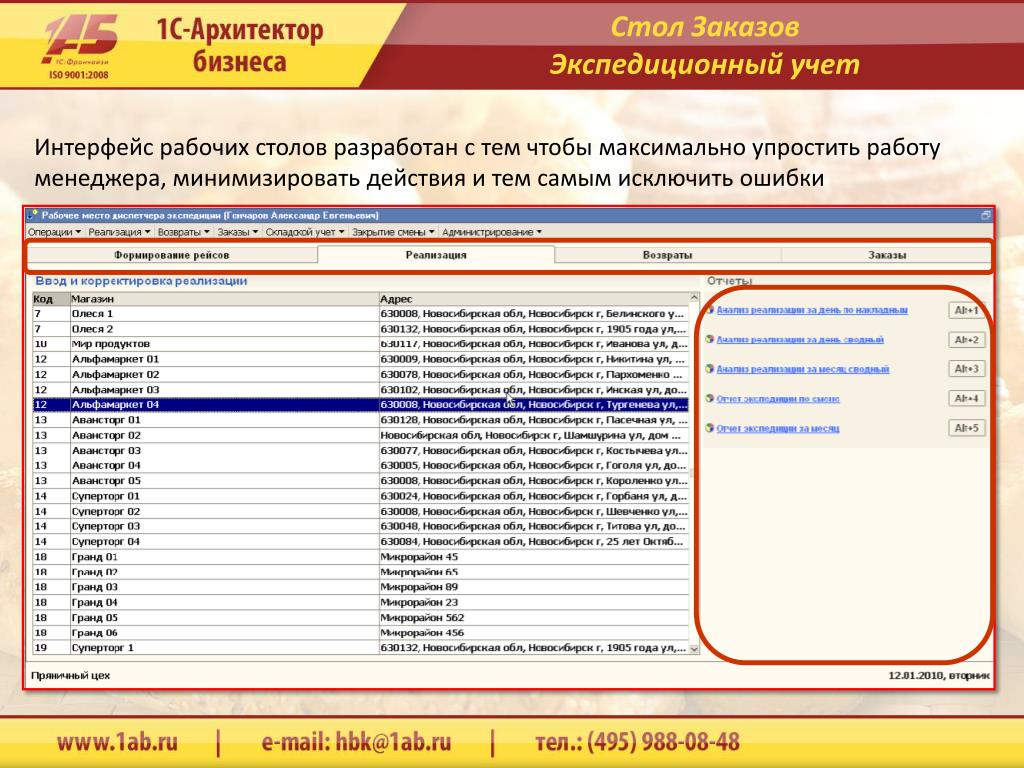Image resolution: width=1024 pixels, height=768 pixels.
Task: Select the 'Суперторг 03' row
Action: (360, 526)
